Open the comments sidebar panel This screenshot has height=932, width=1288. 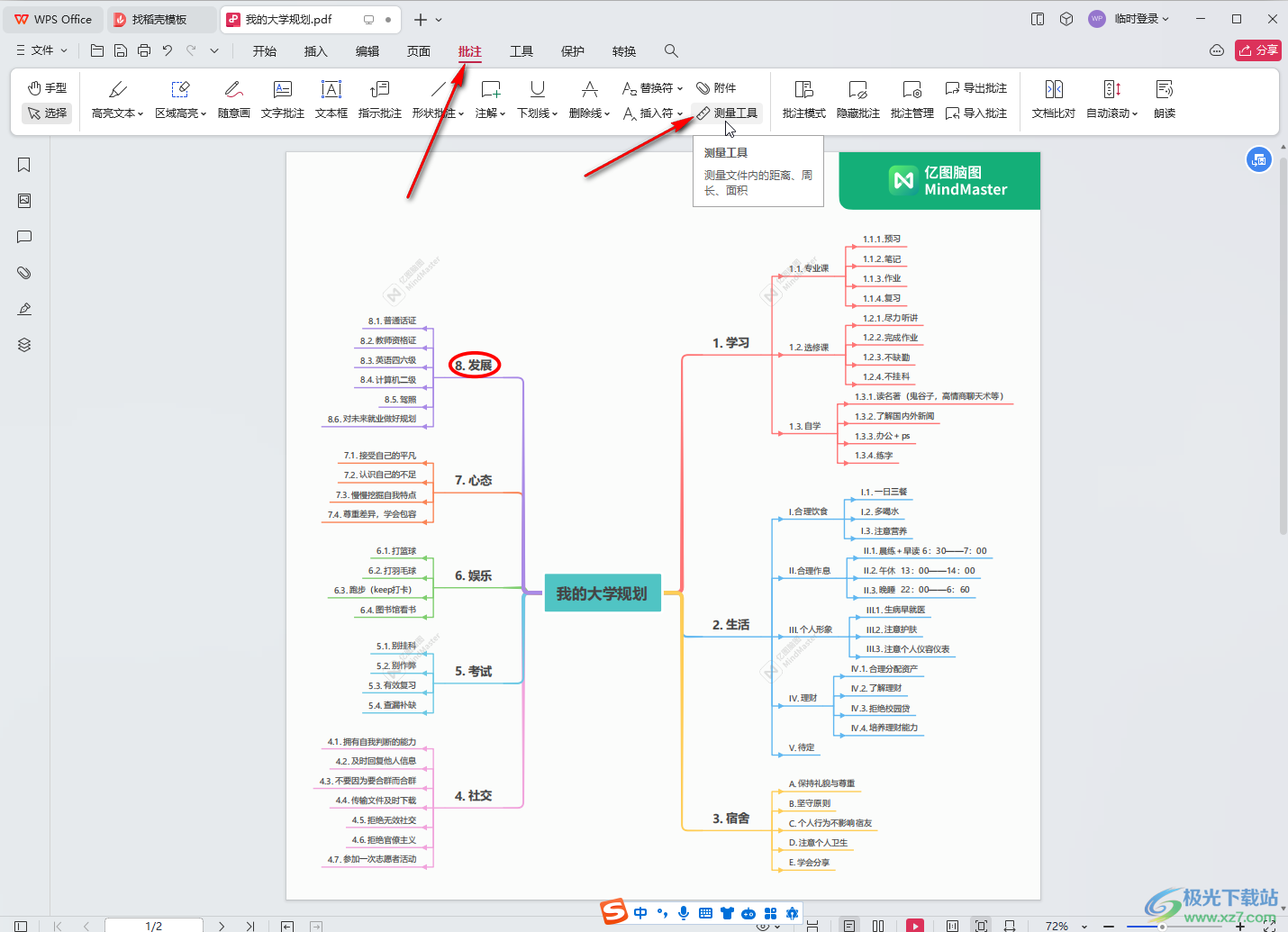(x=24, y=237)
